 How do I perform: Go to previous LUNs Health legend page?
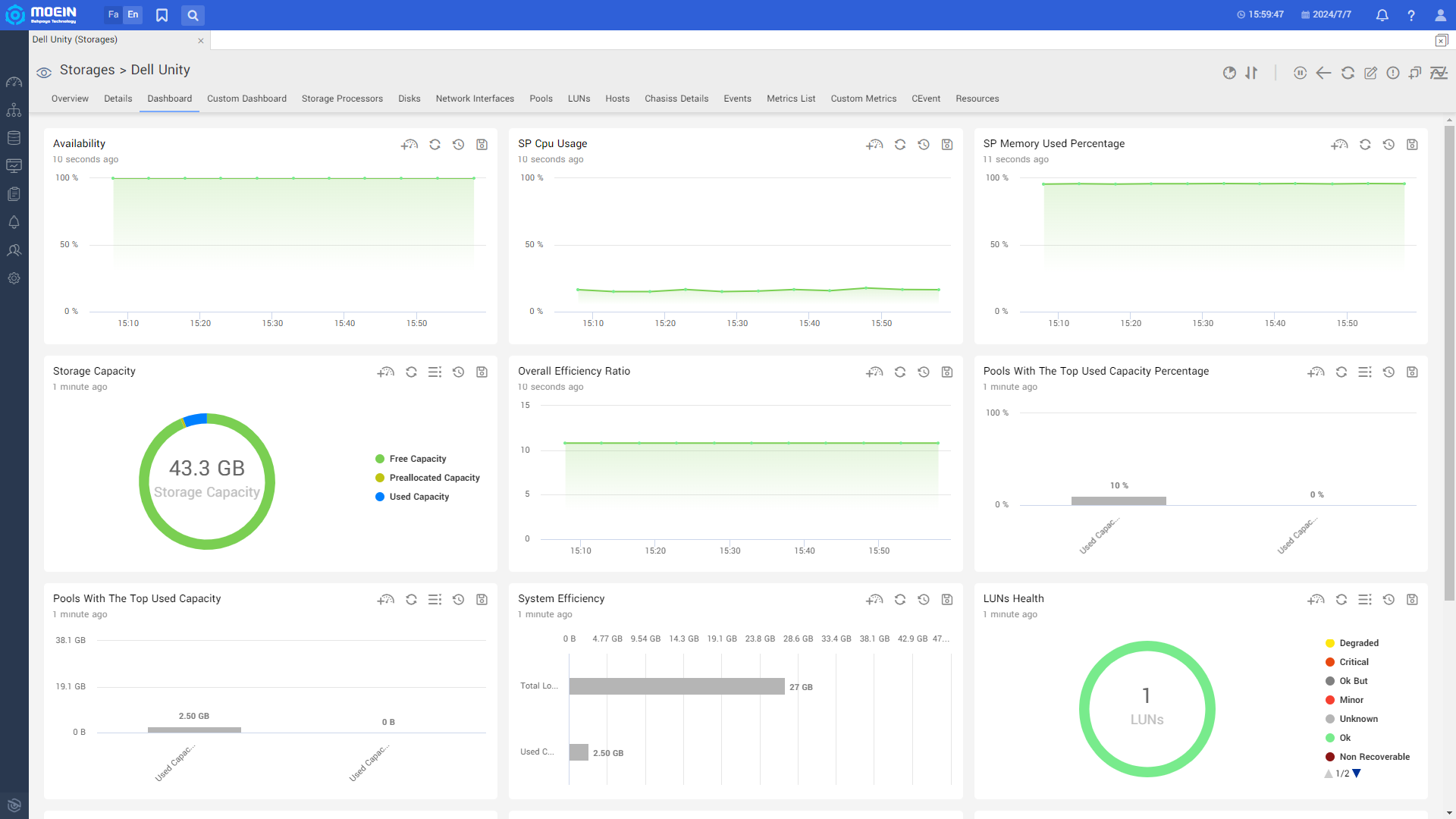[x=1329, y=773]
